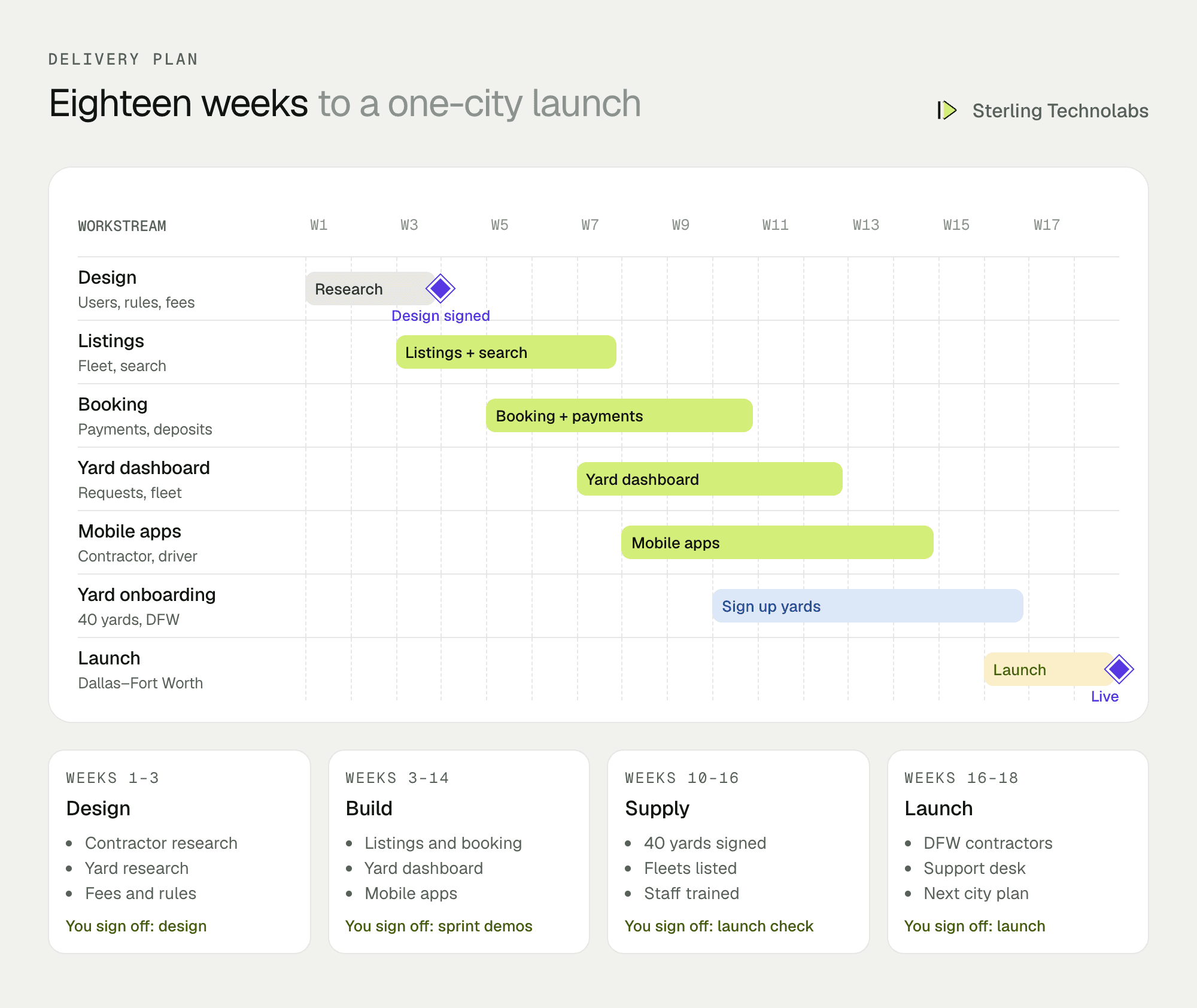Click the W1 week column header
The image size is (1197, 1008).
tap(318, 225)
